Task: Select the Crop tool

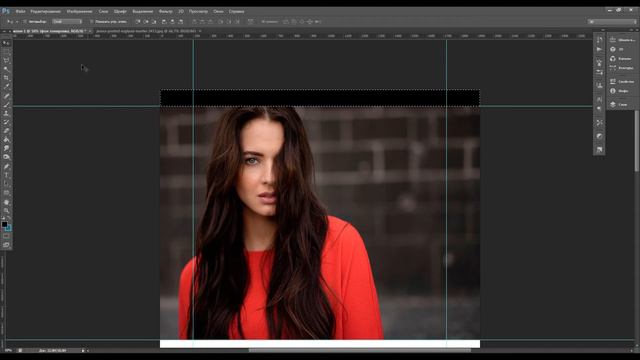Action: tap(6, 78)
